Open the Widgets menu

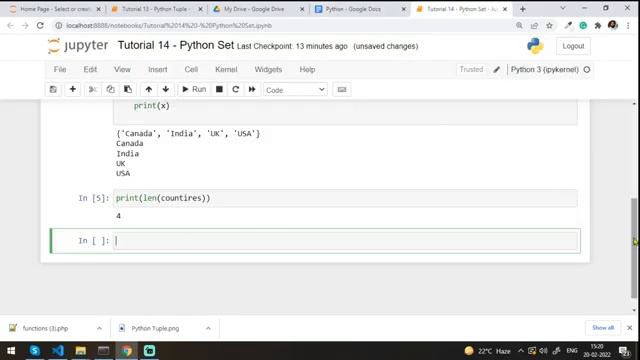[268, 69]
